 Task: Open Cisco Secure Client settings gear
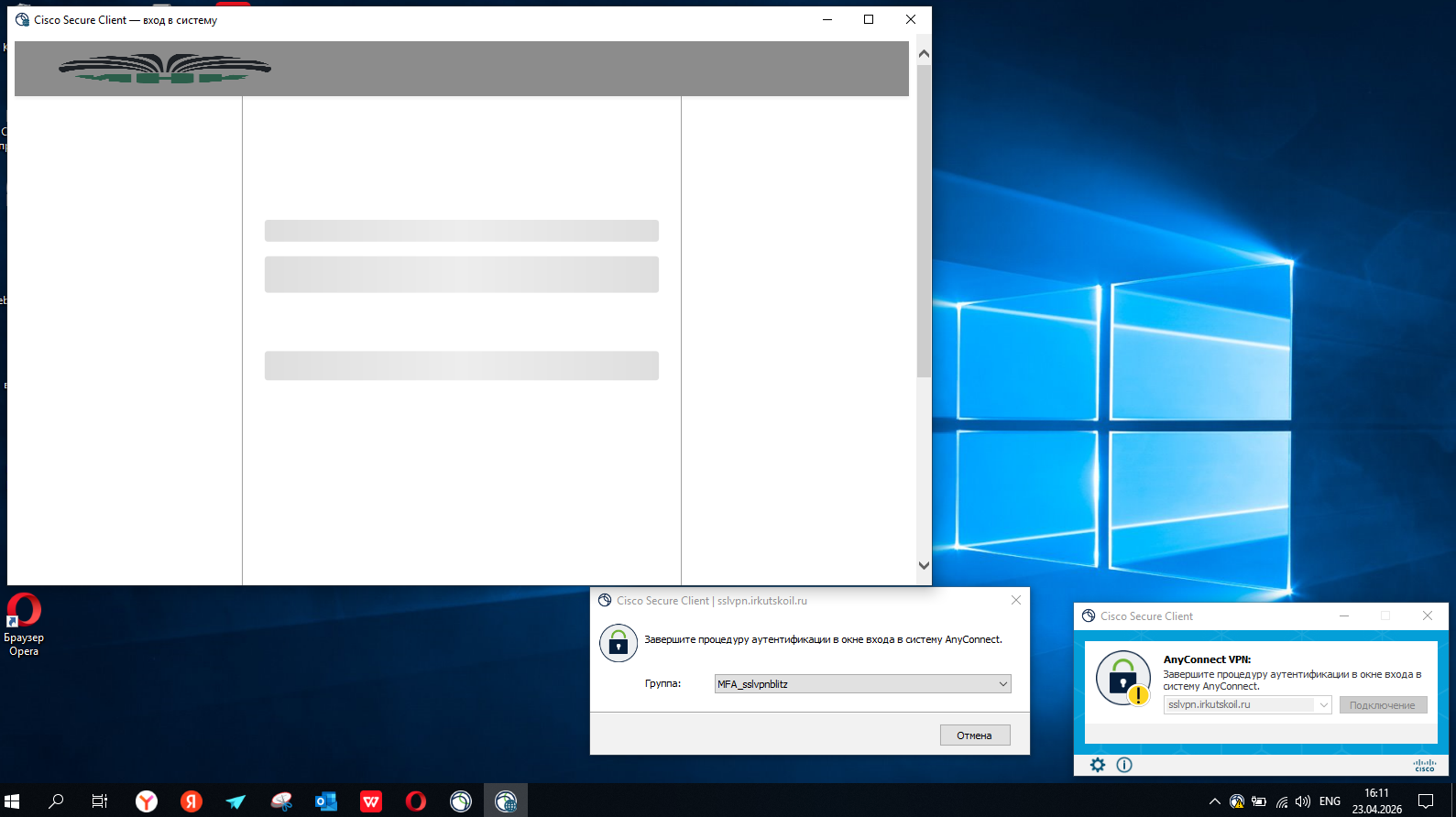tap(1098, 765)
